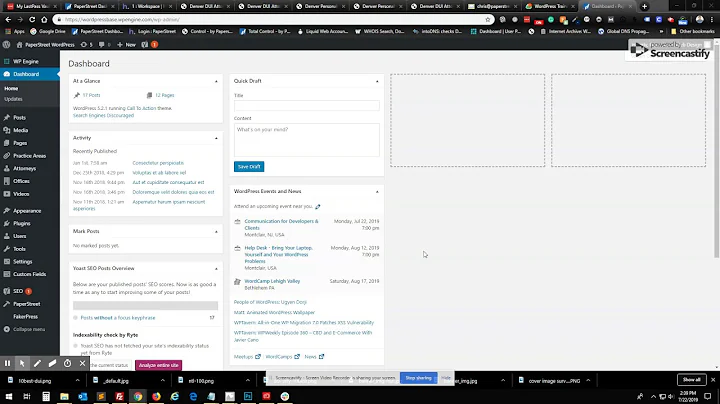Collapse the Yoast SEO Posts Overview widget
This screenshot has height=404, width=720.
point(216,269)
